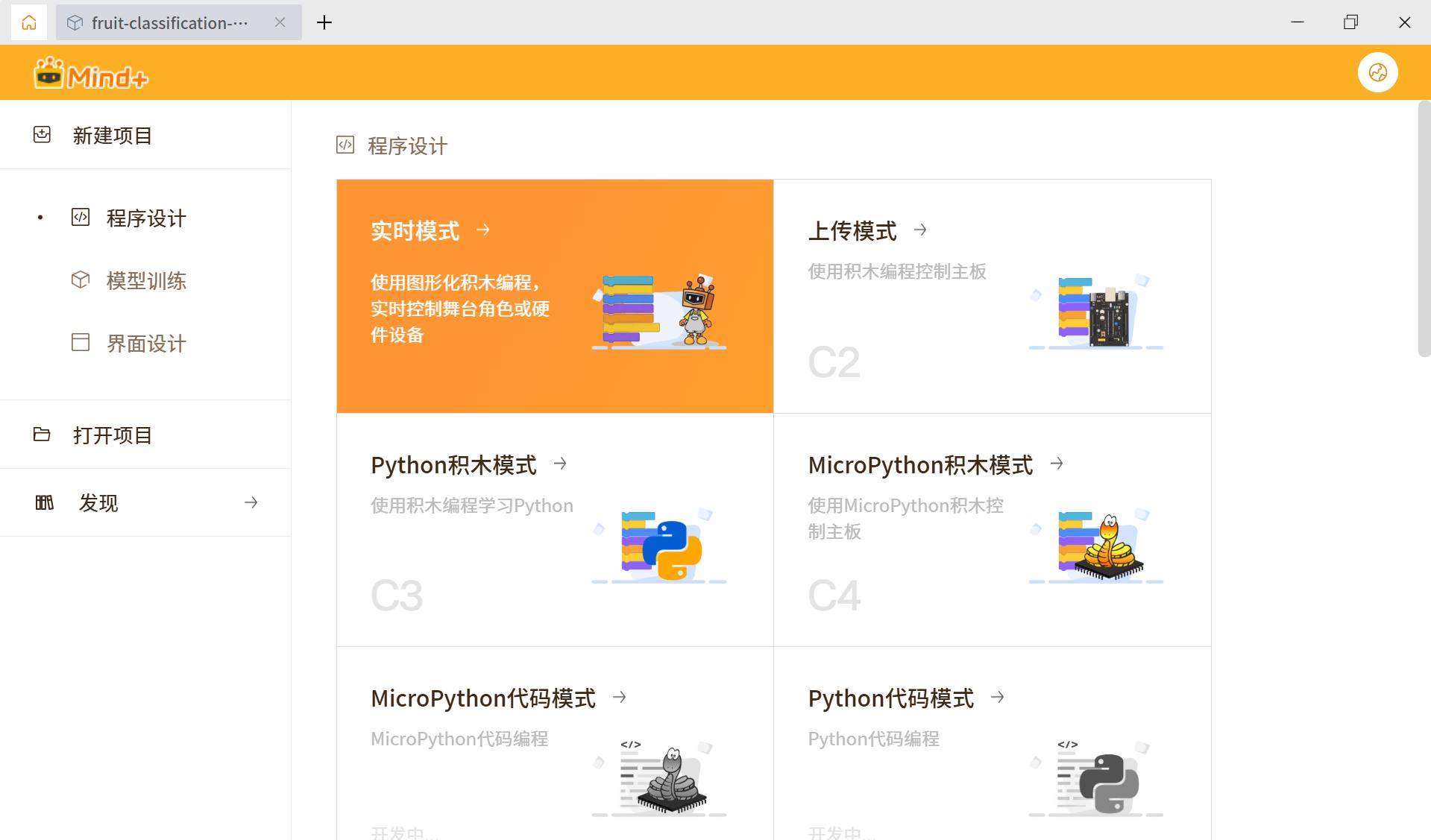Open the 发现 (Discover) section
This screenshot has width=1431, height=840.
tap(99, 502)
